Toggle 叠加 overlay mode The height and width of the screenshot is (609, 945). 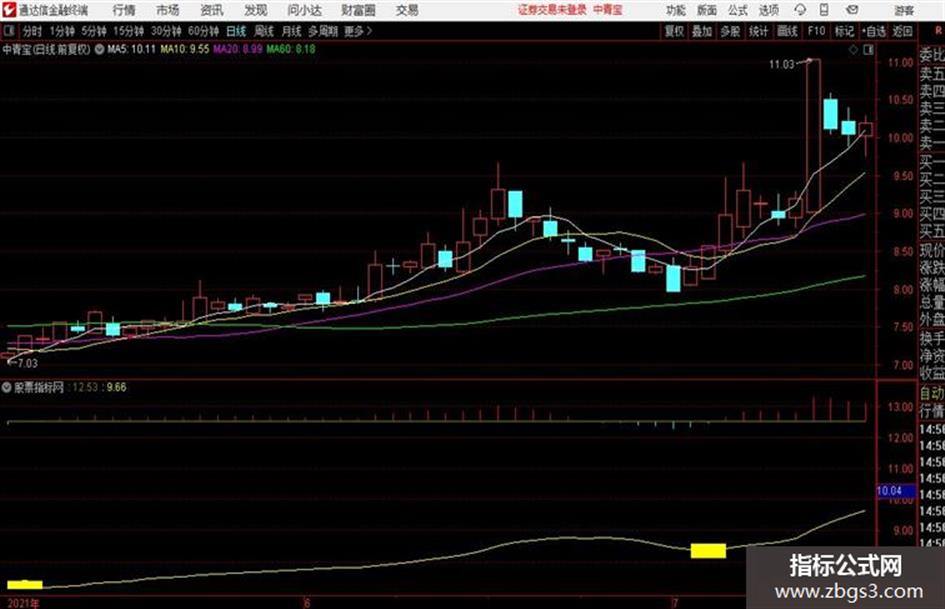pos(702,31)
